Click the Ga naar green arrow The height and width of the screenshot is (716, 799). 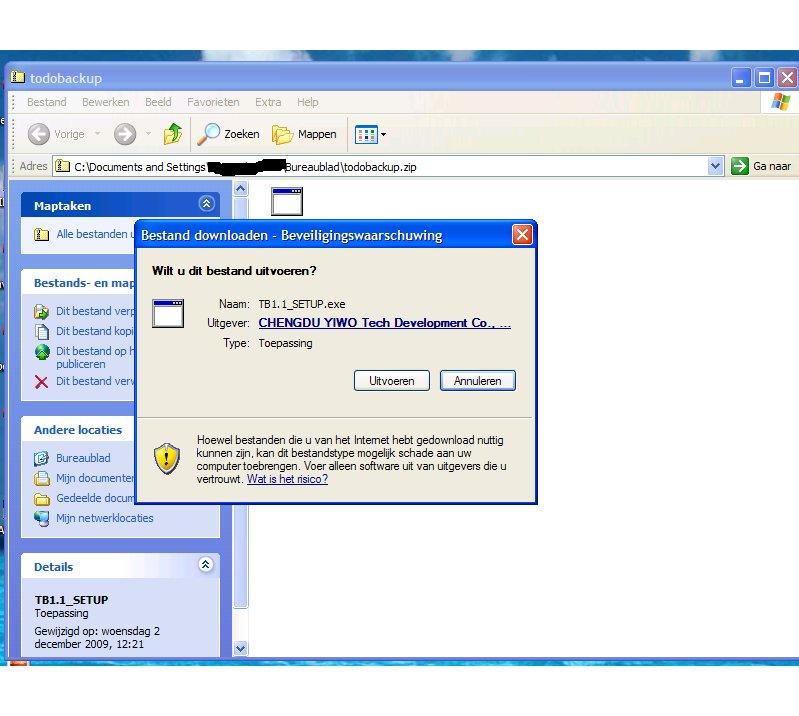[x=739, y=166]
